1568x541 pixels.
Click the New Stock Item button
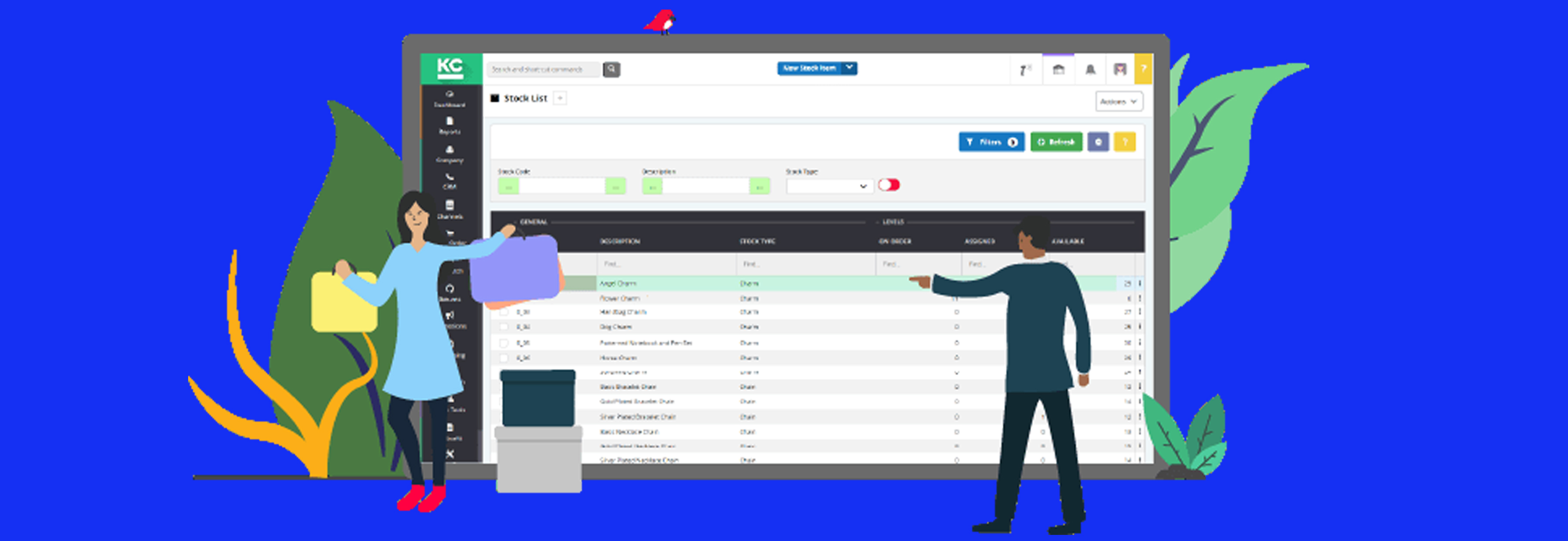click(x=809, y=68)
